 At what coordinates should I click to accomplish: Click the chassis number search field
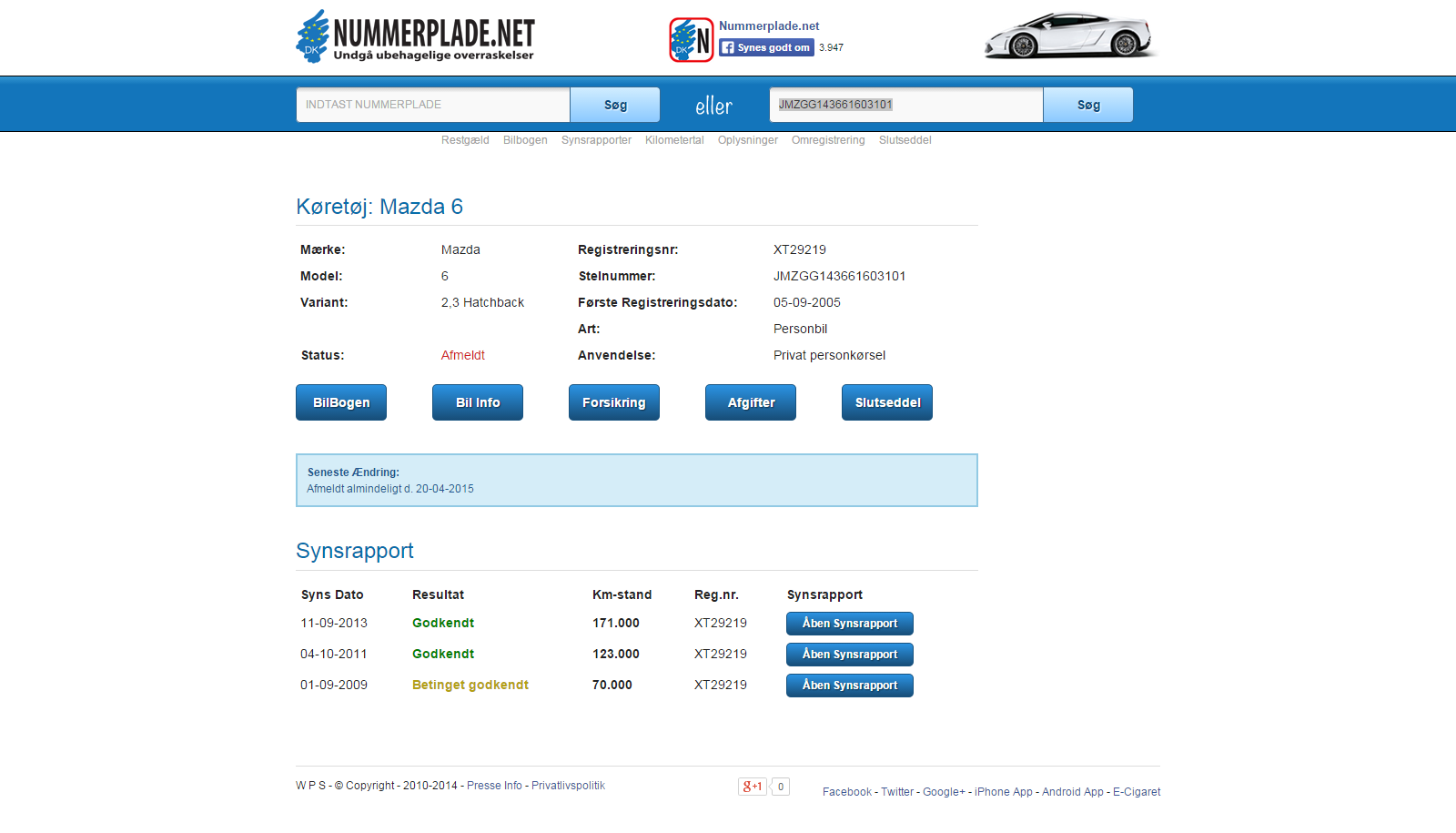[905, 105]
